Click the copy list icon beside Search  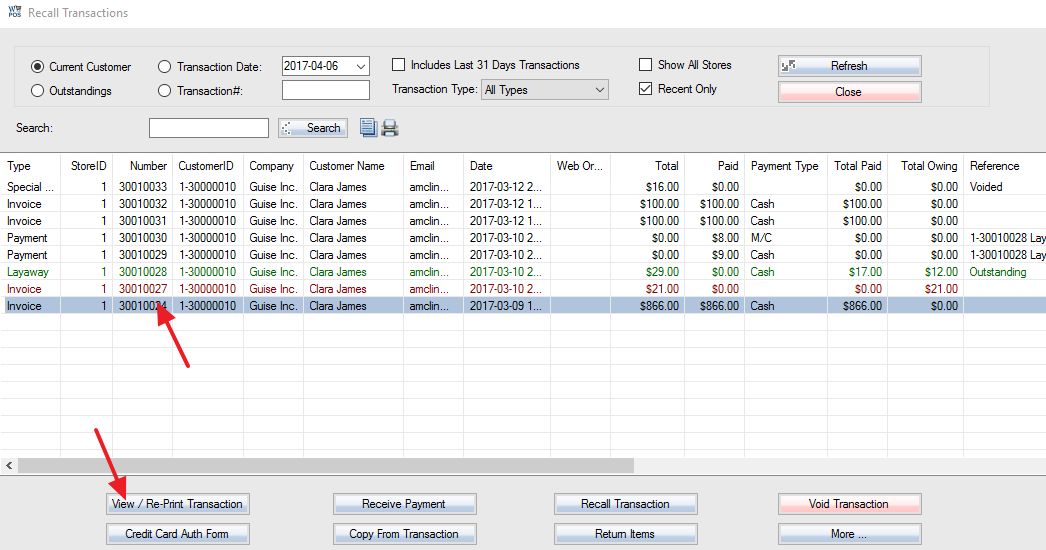pyautogui.click(x=368, y=127)
